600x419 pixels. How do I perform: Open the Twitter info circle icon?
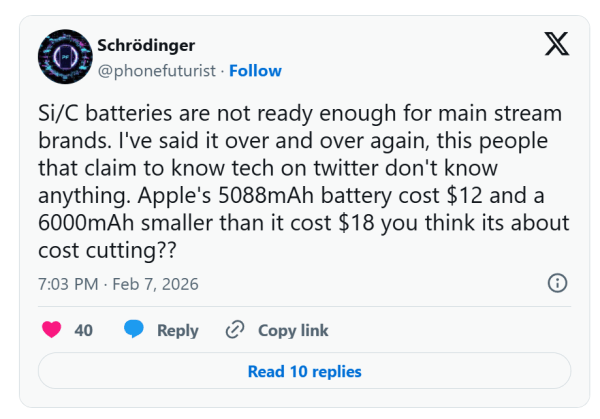click(558, 283)
